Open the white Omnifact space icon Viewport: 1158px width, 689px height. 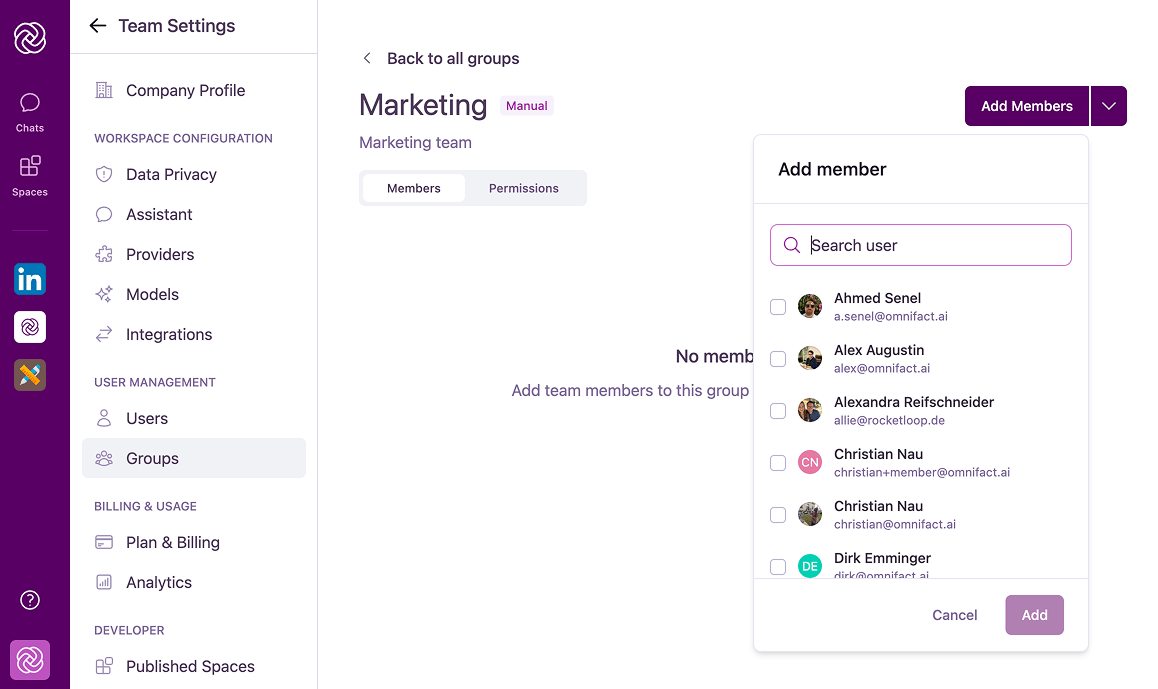(30, 326)
